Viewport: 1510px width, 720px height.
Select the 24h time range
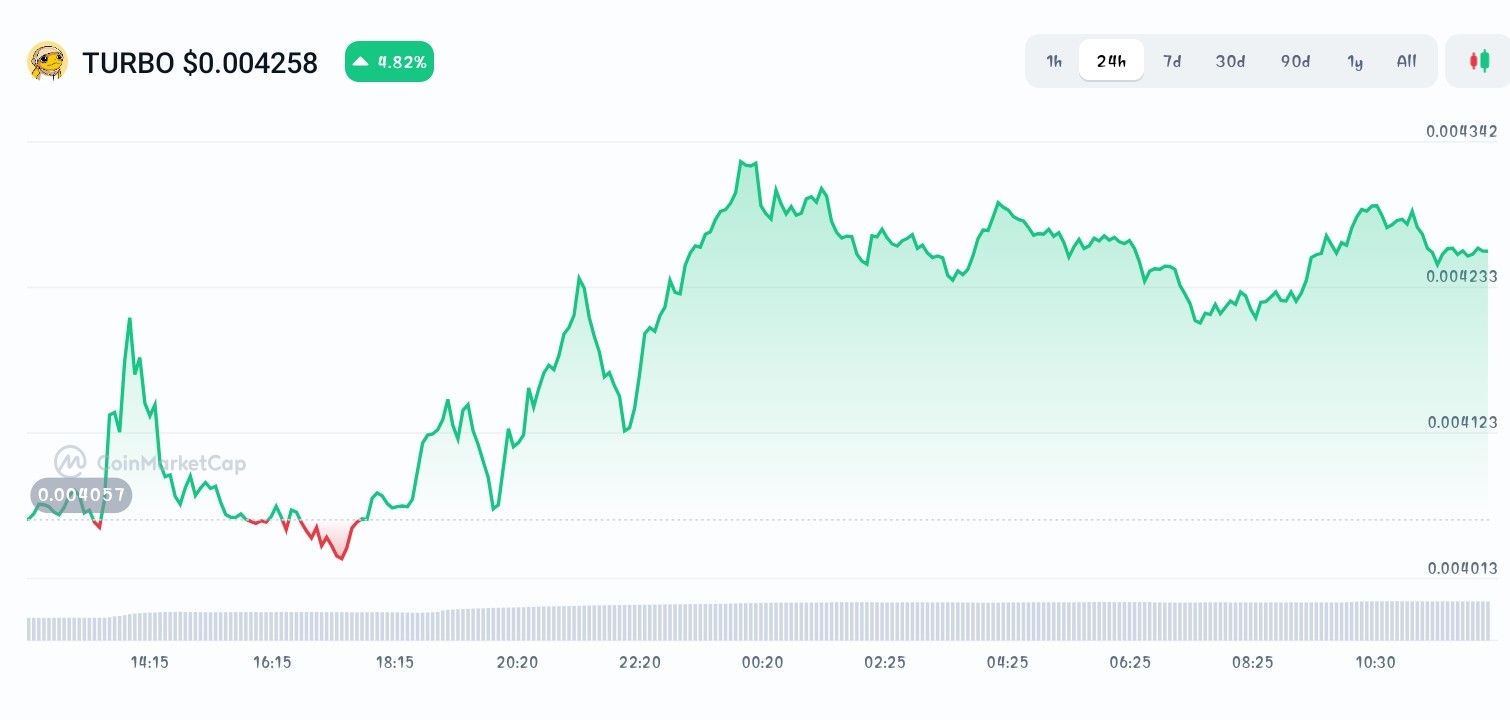pos(1111,60)
